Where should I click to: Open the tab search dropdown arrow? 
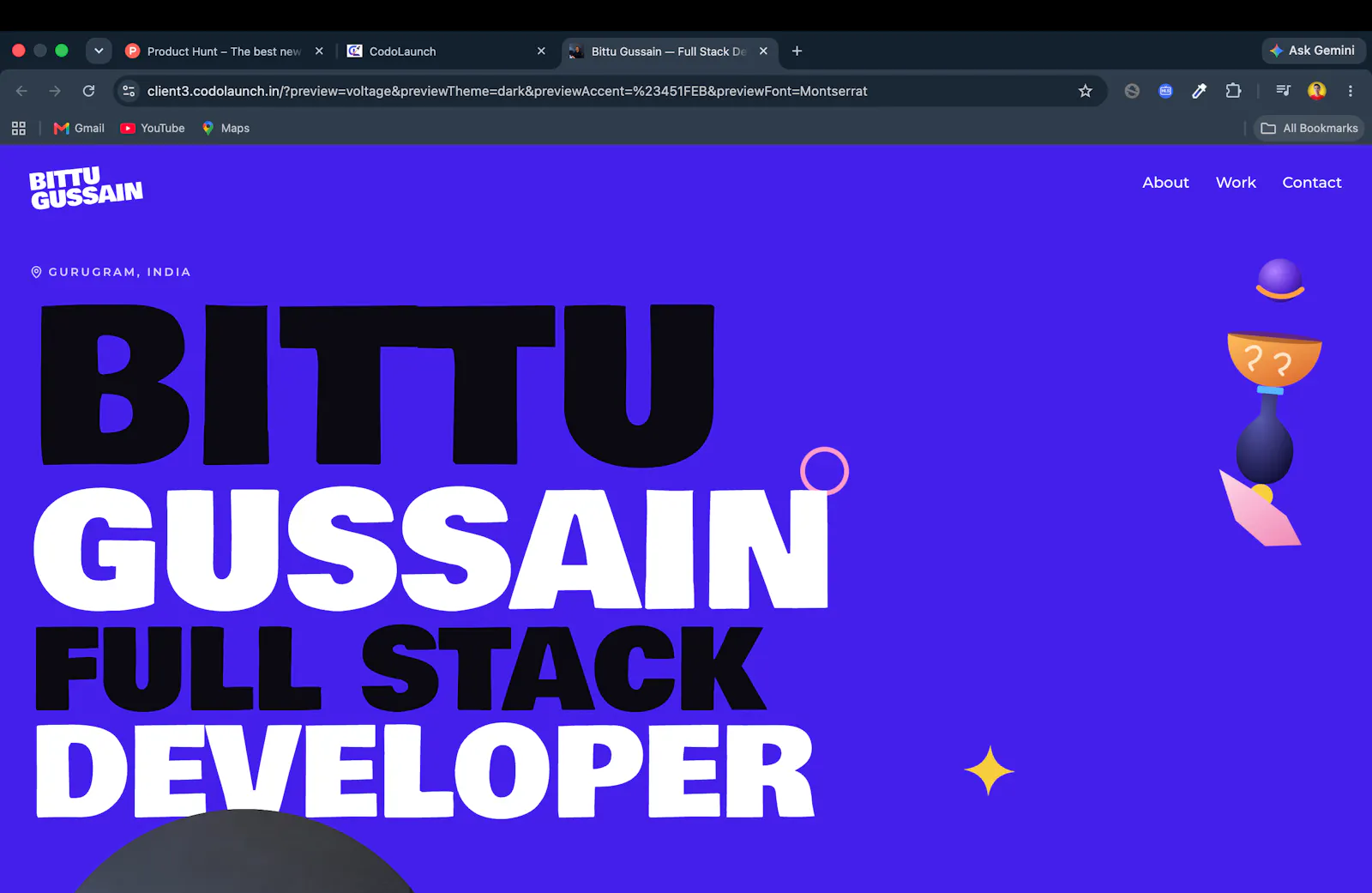tap(99, 51)
